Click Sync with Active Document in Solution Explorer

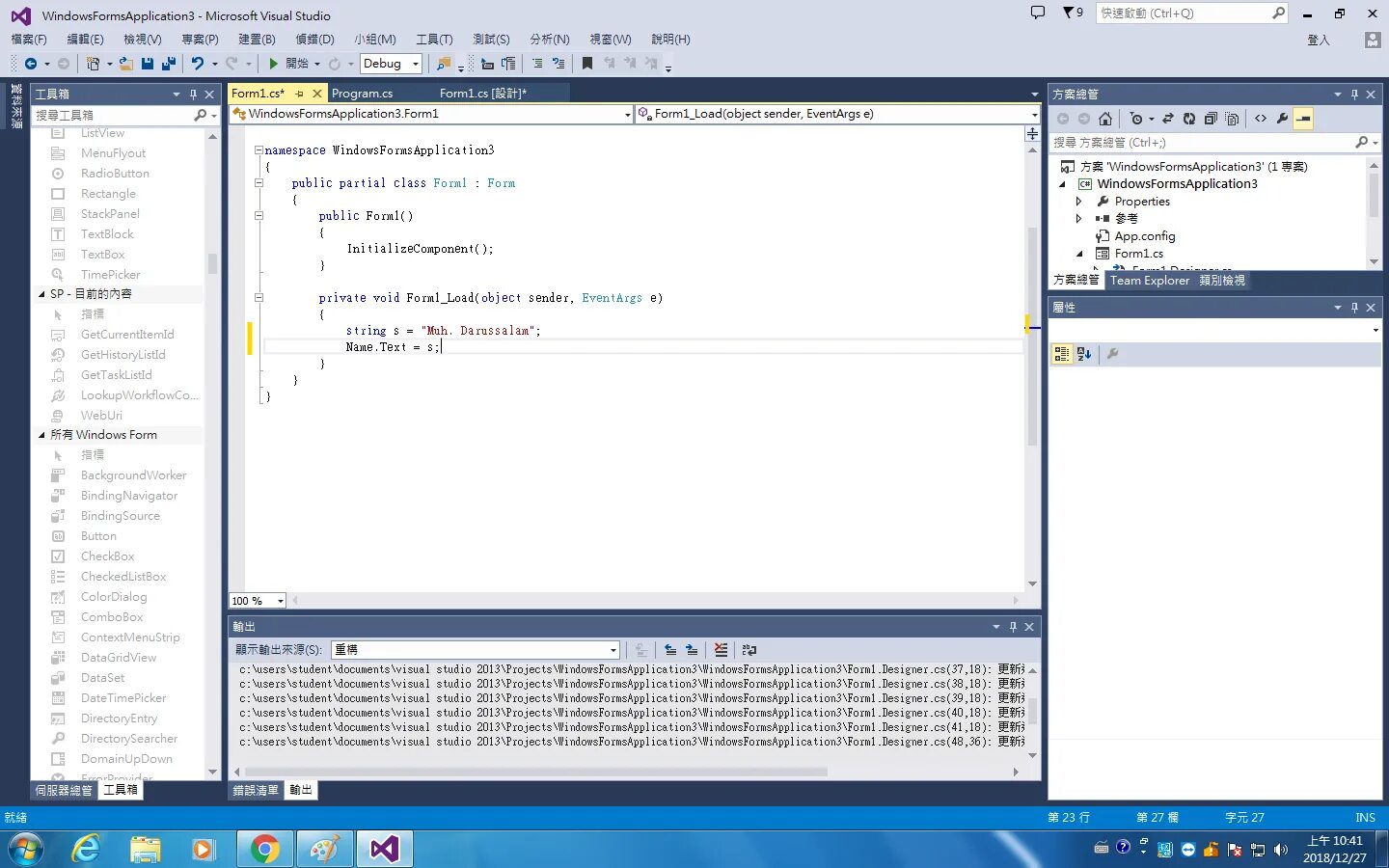(1167, 119)
